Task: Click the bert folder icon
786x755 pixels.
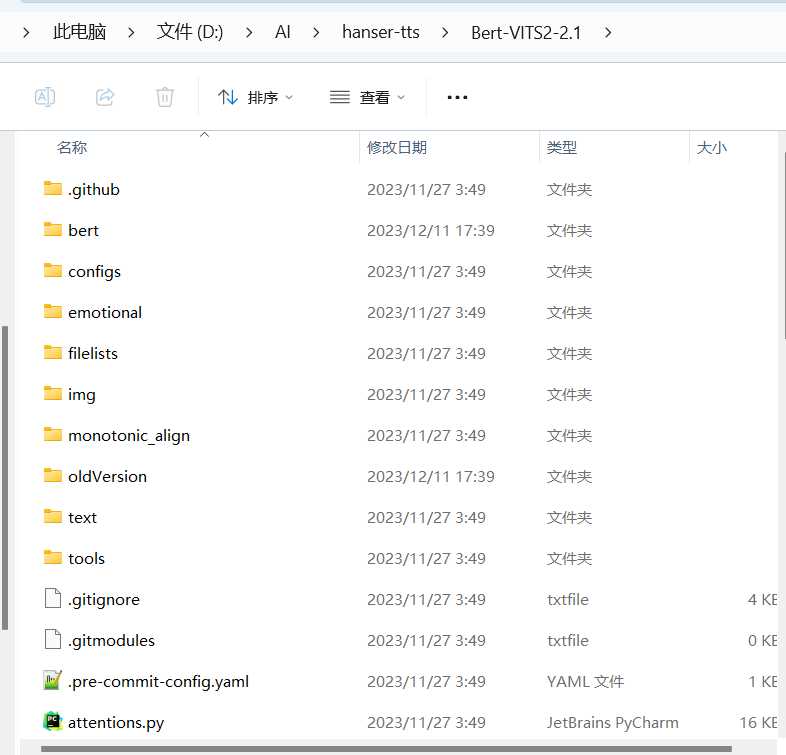Action: click(53, 230)
